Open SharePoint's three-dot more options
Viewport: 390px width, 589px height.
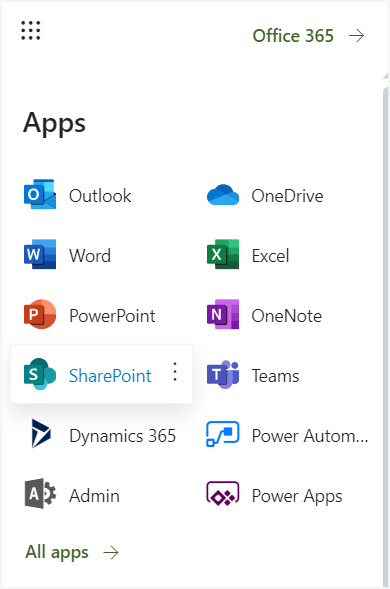click(175, 372)
